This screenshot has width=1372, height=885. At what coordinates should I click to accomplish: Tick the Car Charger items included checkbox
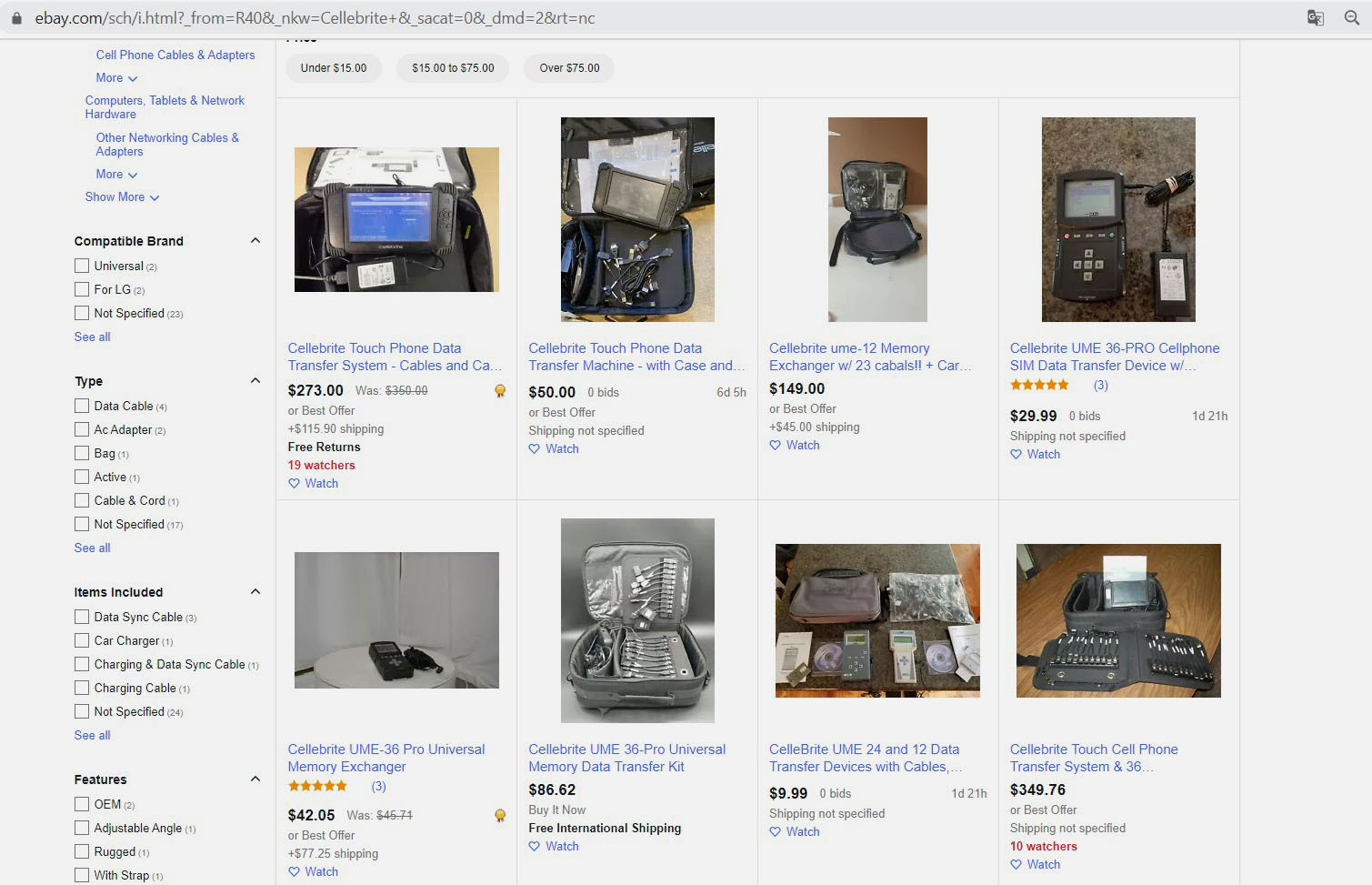point(82,640)
